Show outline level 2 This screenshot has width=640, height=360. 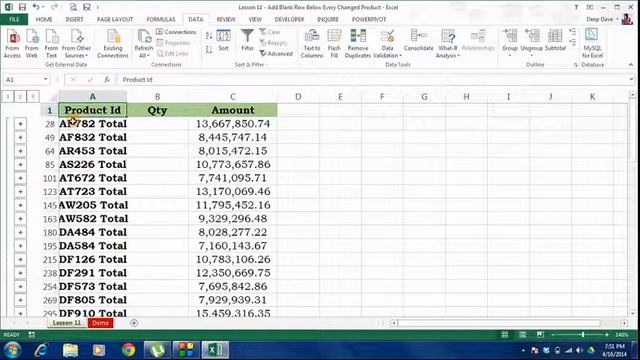[20, 96]
